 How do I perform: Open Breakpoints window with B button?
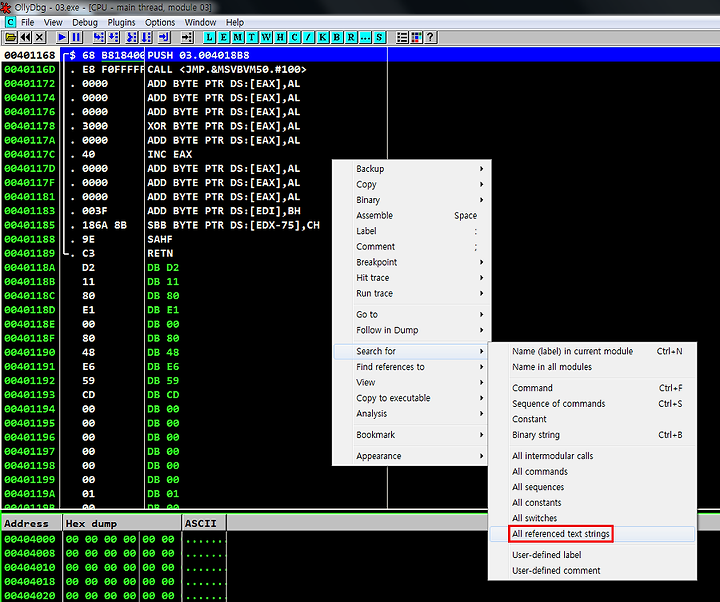point(337,37)
